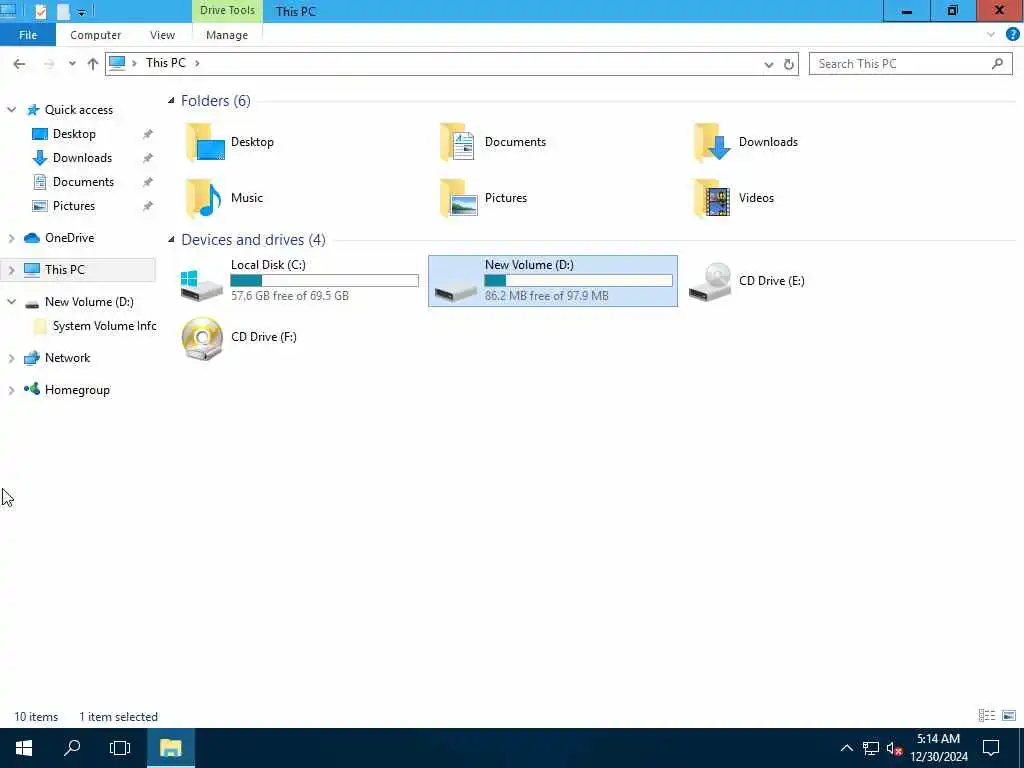Refresh the This PC view
The image size is (1024, 768).
click(x=789, y=64)
